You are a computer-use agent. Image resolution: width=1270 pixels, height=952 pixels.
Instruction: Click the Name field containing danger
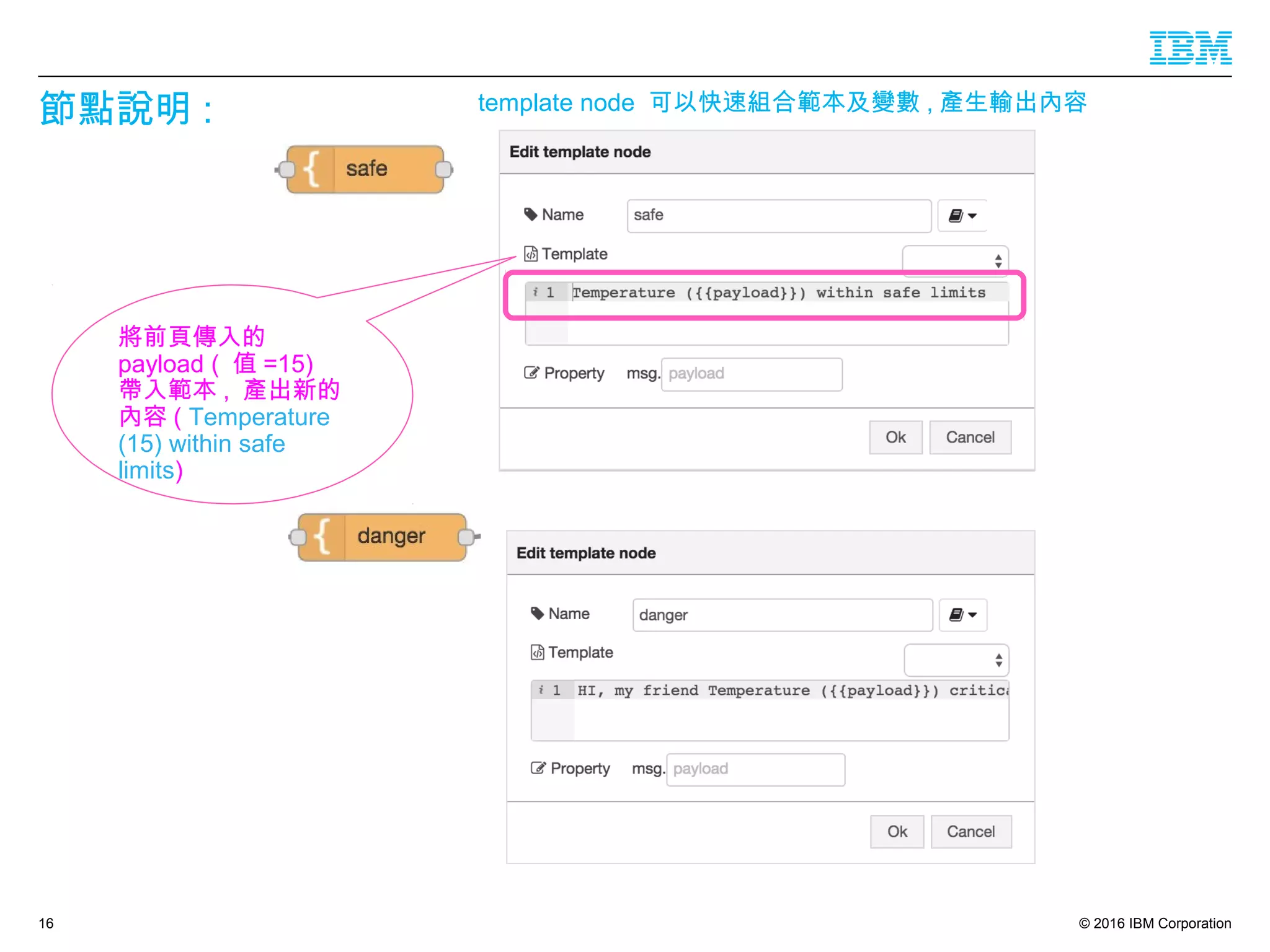[783, 615]
